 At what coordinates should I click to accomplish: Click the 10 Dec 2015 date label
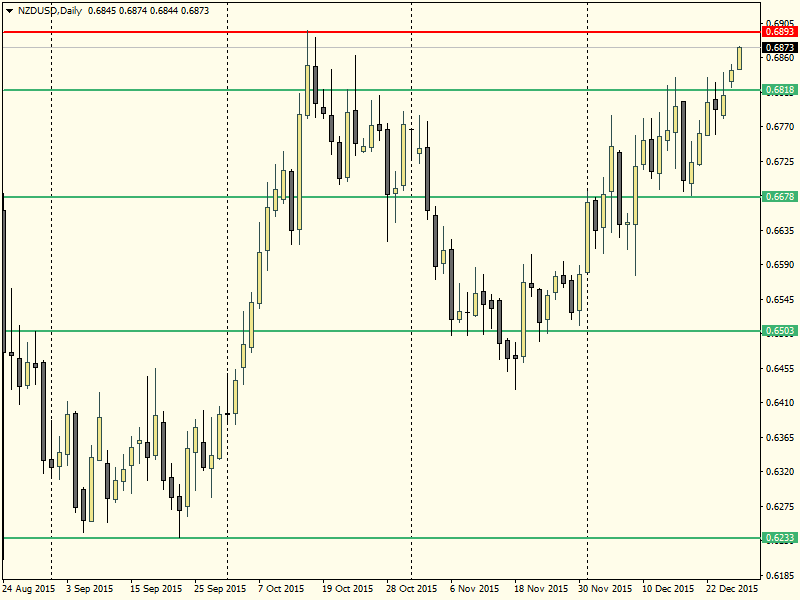(668, 588)
